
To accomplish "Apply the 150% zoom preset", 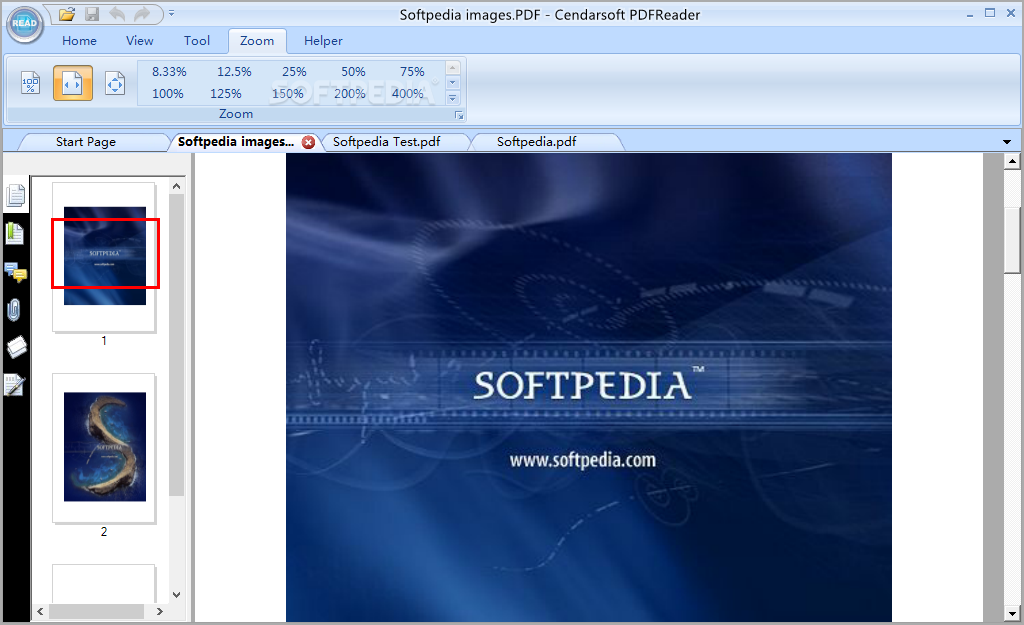I will click(287, 93).
